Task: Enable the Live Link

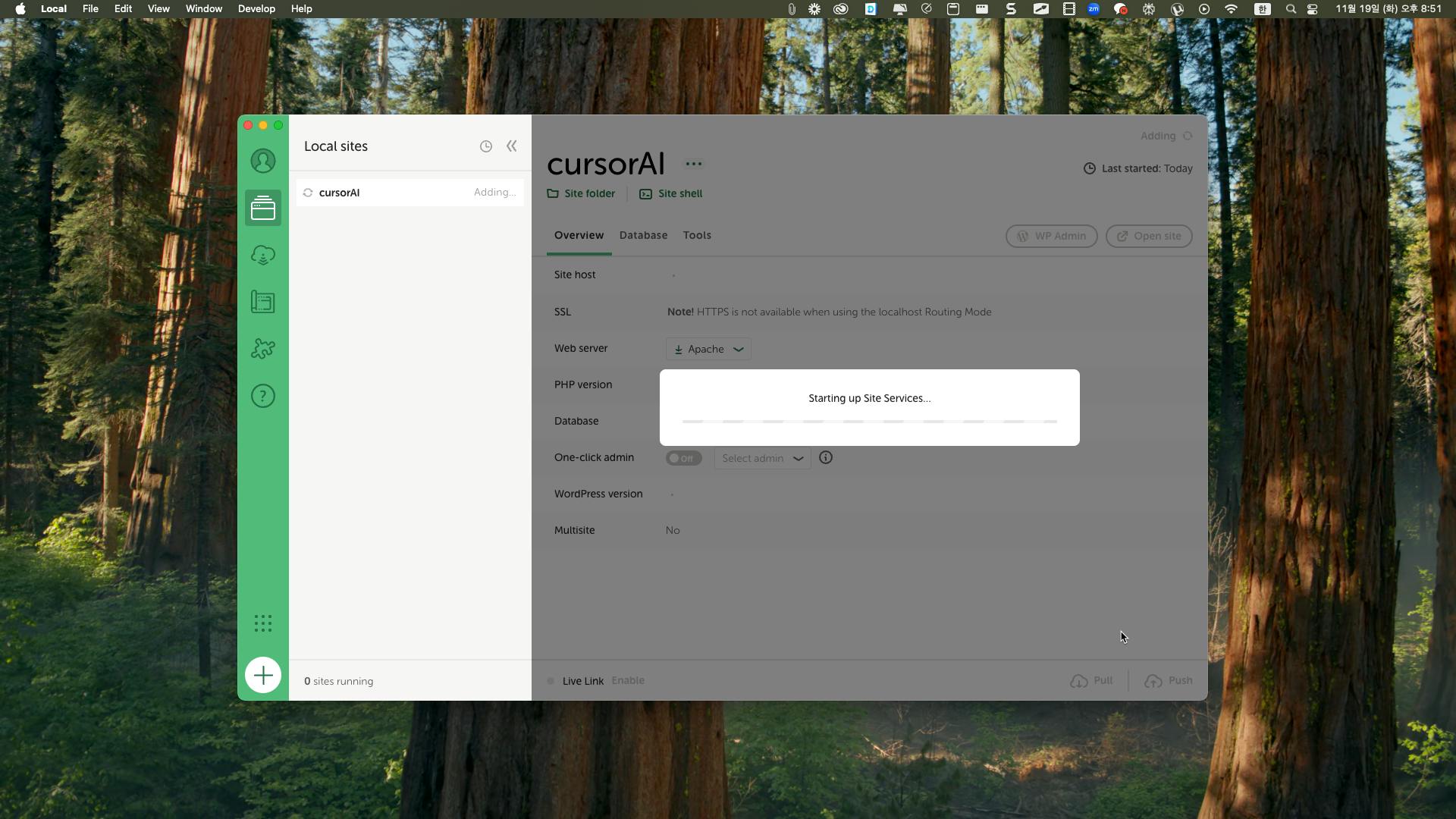Action: coord(628,680)
